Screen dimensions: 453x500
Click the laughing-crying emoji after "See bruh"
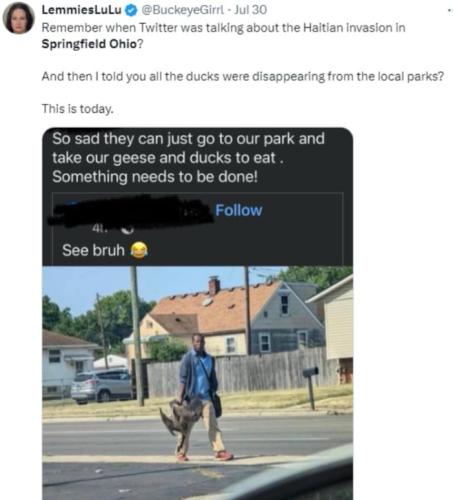139,250
